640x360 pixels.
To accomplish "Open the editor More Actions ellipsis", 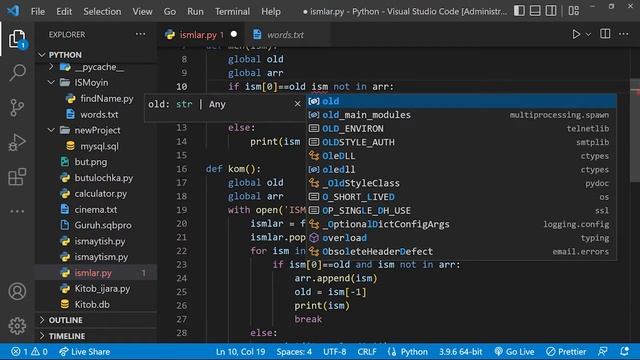I will coord(624,34).
